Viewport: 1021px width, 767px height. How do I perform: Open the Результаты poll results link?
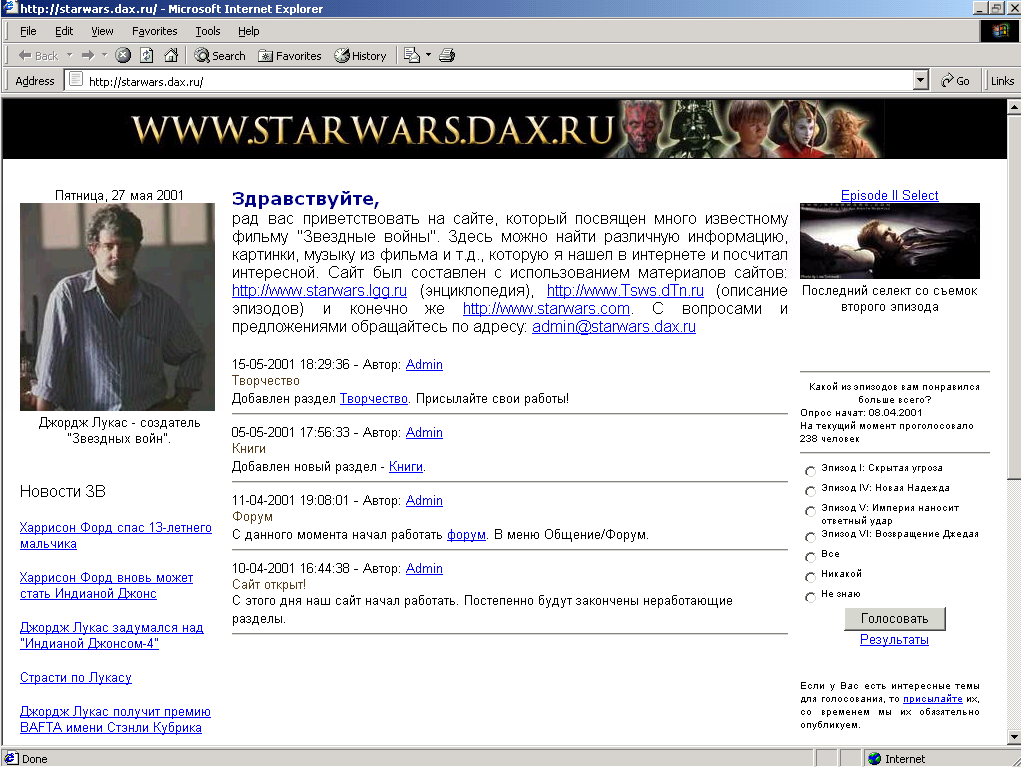coord(894,639)
